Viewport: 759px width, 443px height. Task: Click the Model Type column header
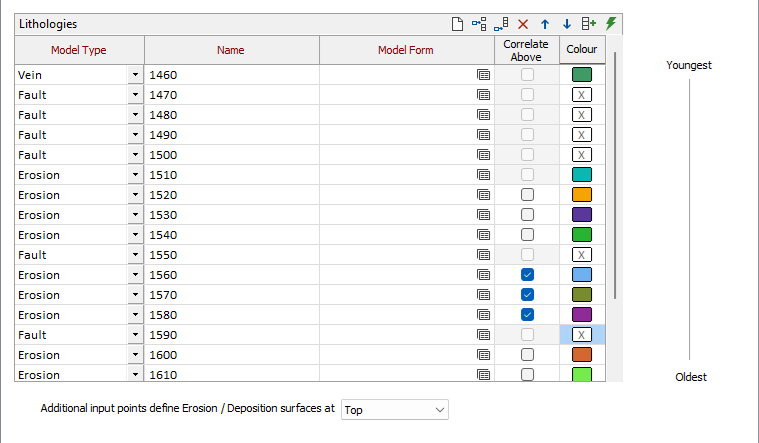click(x=79, y=50)
